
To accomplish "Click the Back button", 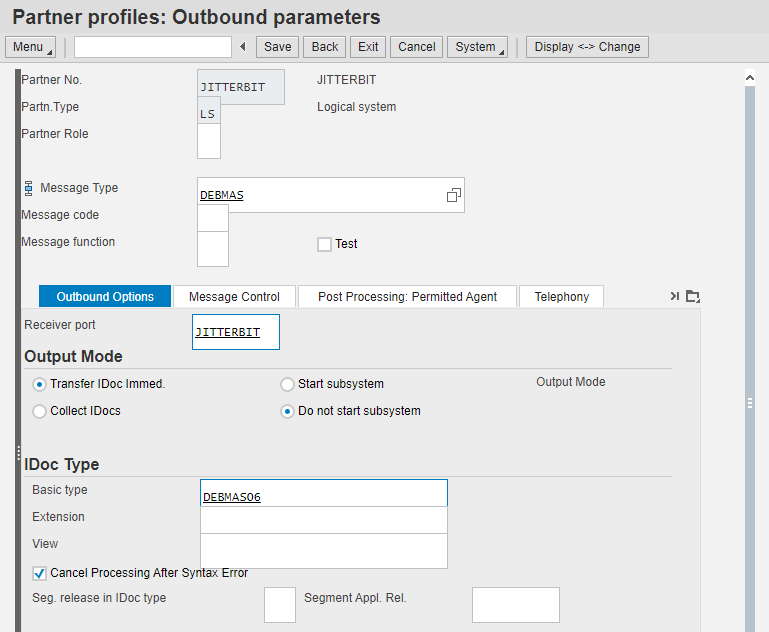I will coord(325,47).
